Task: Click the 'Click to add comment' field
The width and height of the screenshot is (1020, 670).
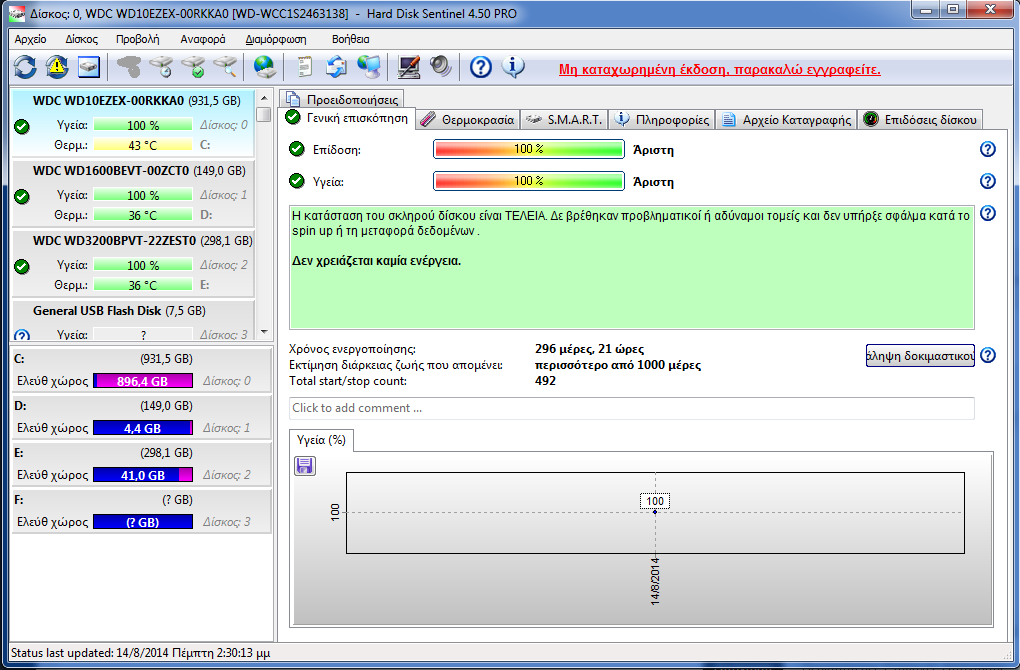Action: click(632, 408)
